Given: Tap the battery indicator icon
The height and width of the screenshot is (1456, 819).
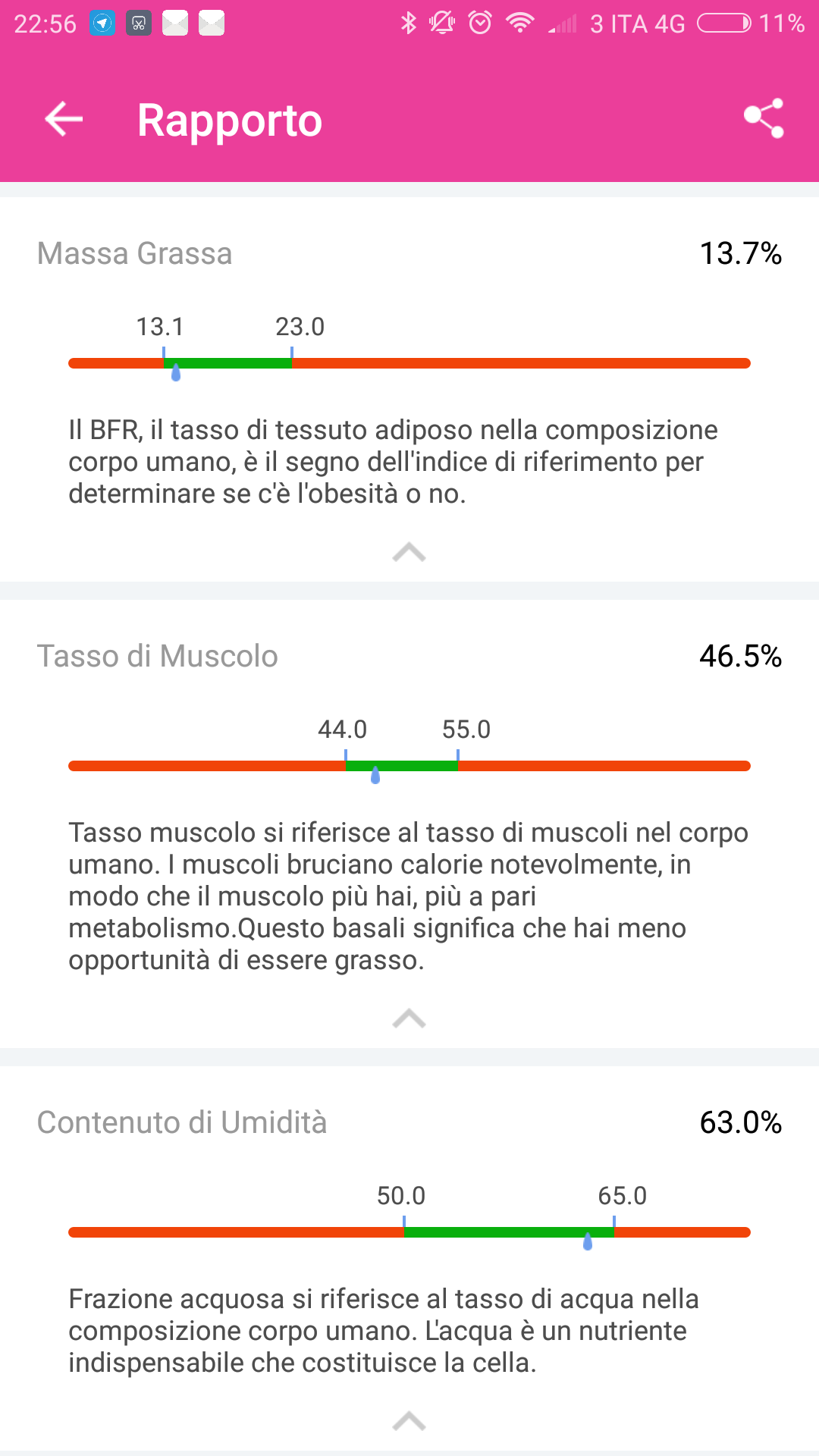Looking at the screenshot, I should [x=723, y=24].
